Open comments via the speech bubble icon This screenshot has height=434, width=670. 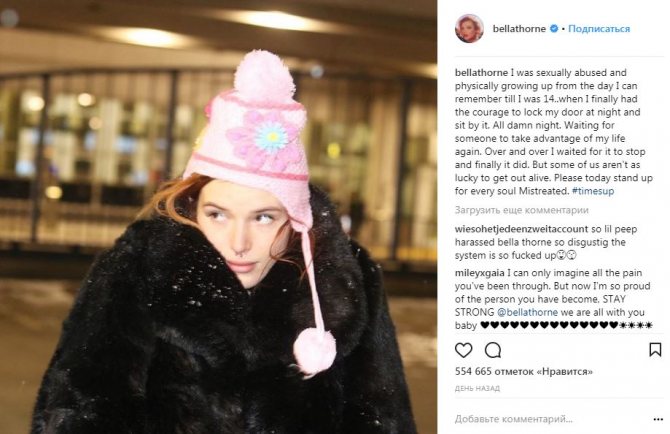click(493, 350)
